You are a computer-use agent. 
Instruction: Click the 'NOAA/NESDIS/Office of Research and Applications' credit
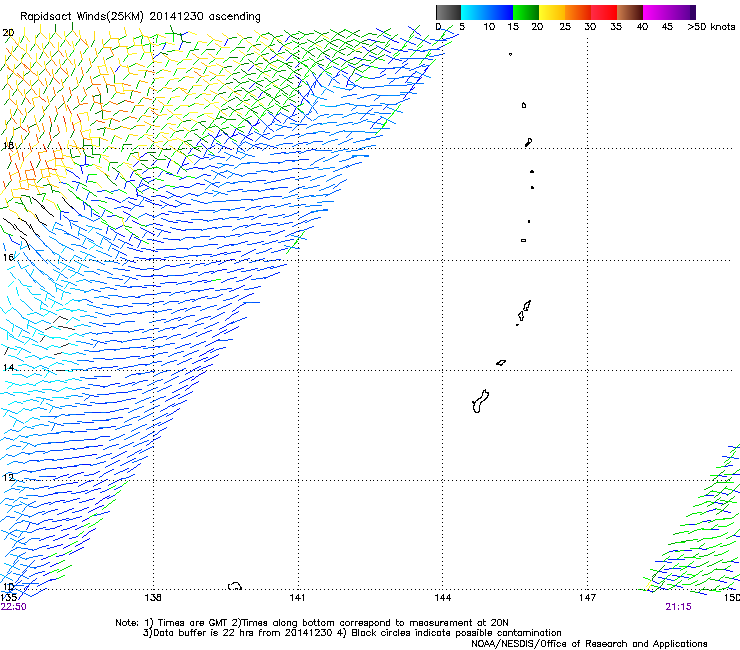click(x=589, y=643)
